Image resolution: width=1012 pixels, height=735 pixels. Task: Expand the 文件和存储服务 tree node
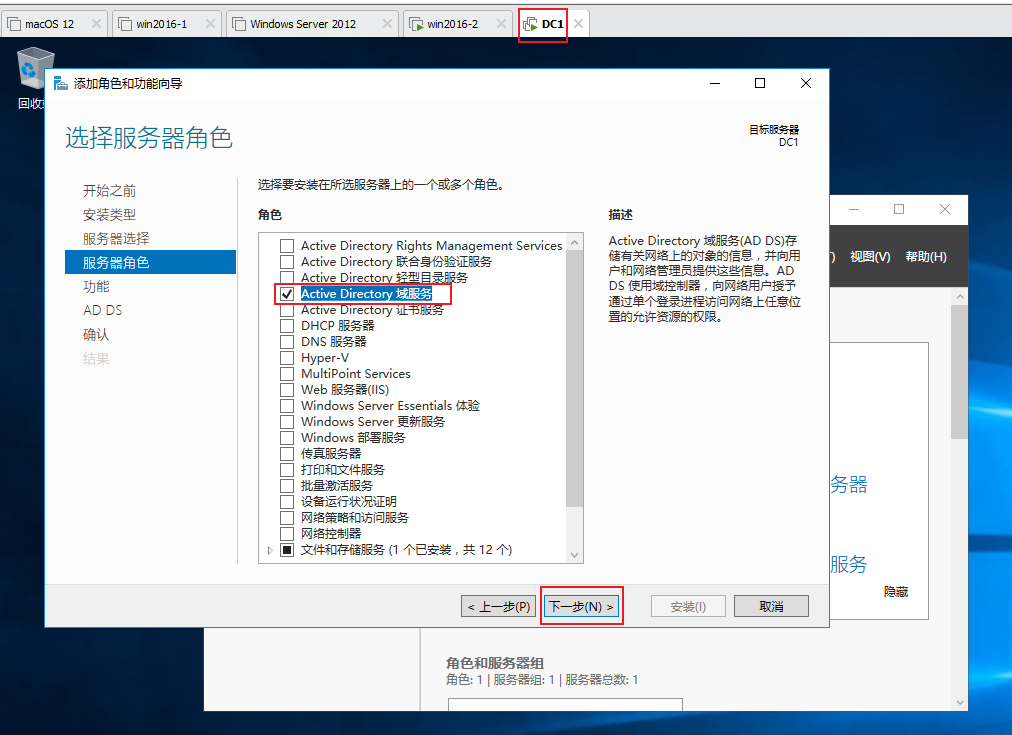[x=270, y=550]
